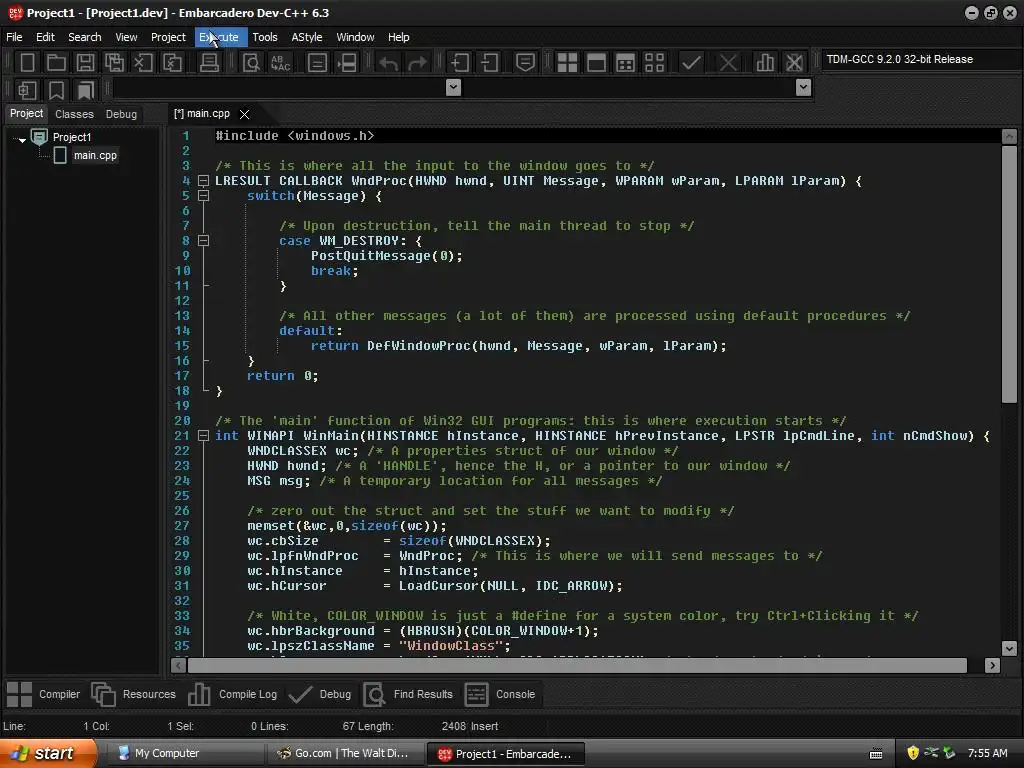Close the main.cpp editor tab

click(x=245, y=114)
